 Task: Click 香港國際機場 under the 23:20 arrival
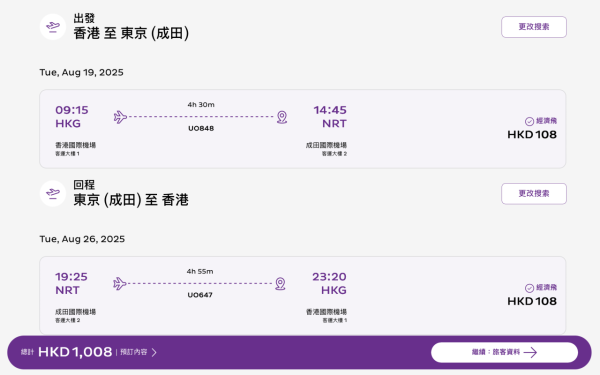326,312
